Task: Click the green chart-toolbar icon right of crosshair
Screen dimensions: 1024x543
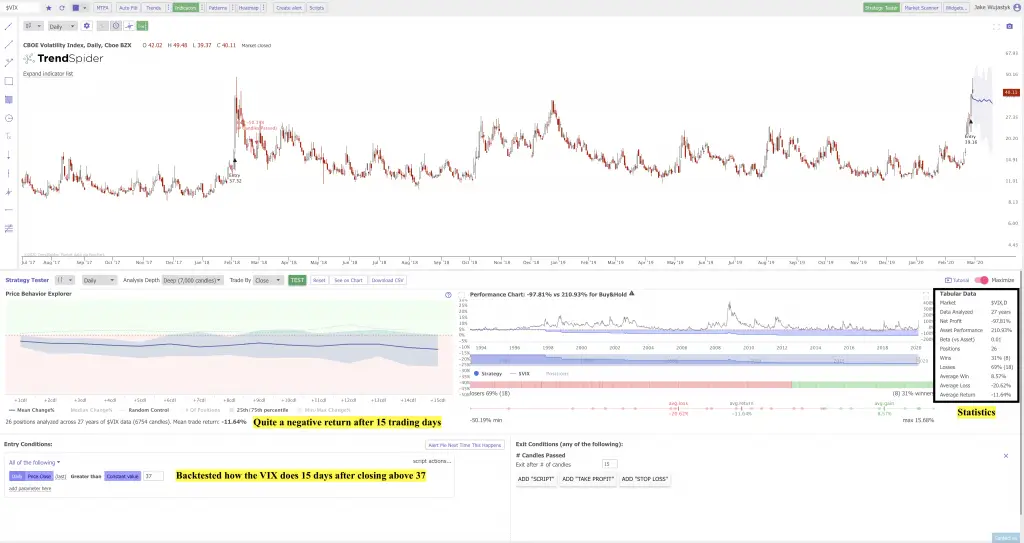Action: point(142,26)
